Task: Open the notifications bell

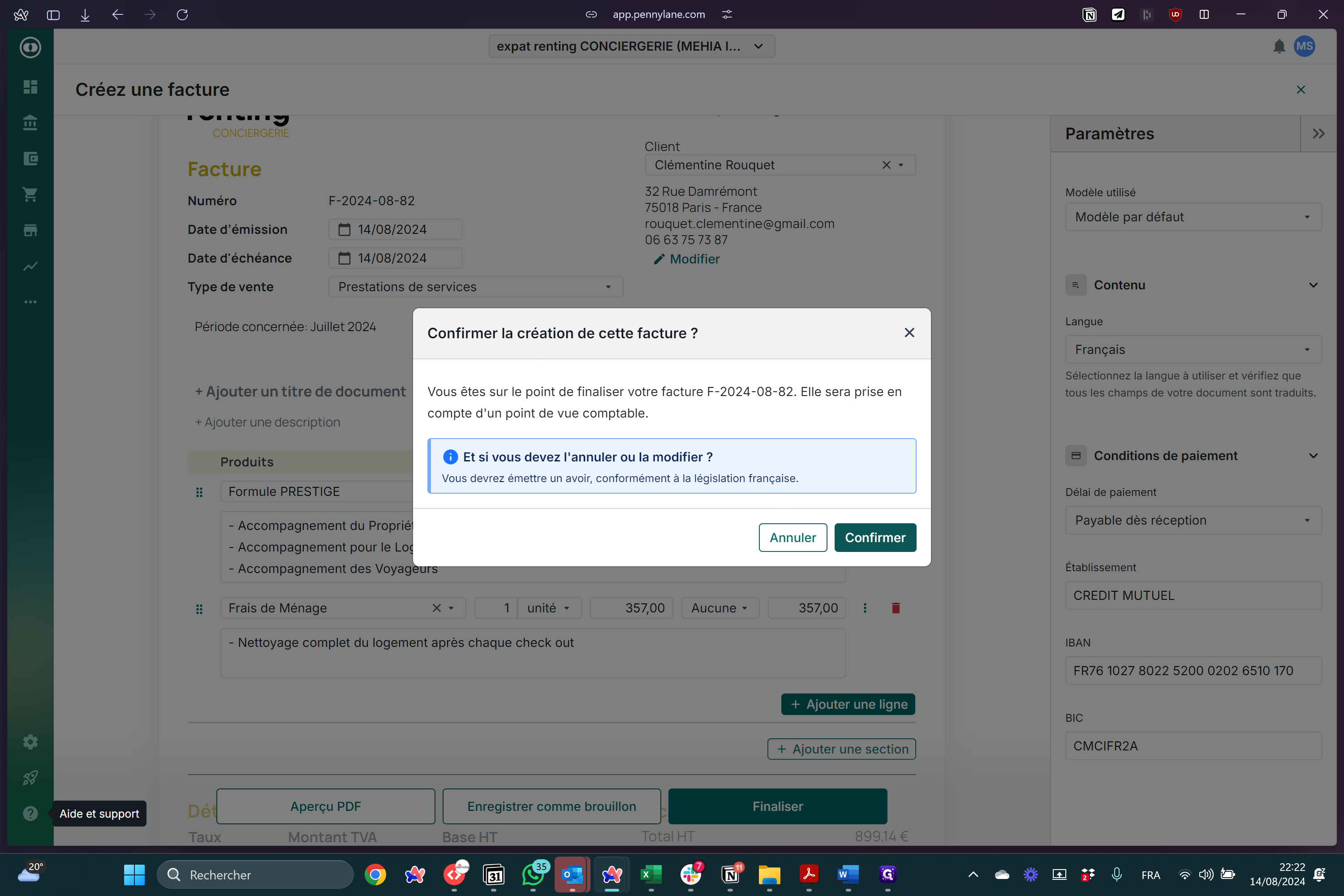Action: click(1279, 46)
